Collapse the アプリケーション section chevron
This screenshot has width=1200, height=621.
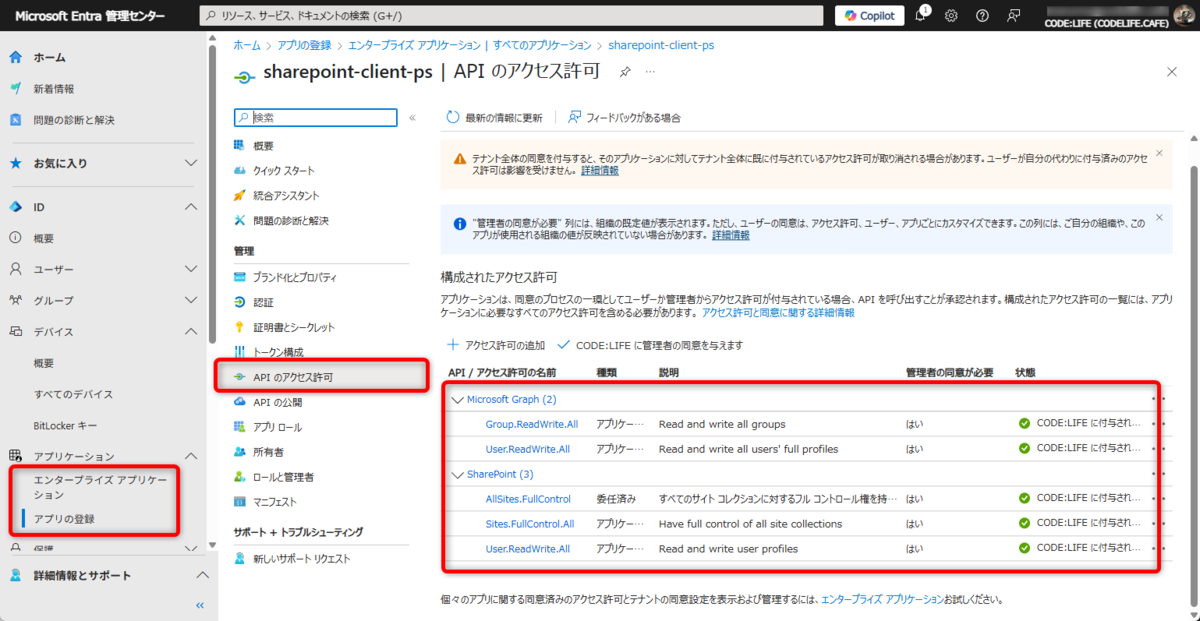coord(191,456)
